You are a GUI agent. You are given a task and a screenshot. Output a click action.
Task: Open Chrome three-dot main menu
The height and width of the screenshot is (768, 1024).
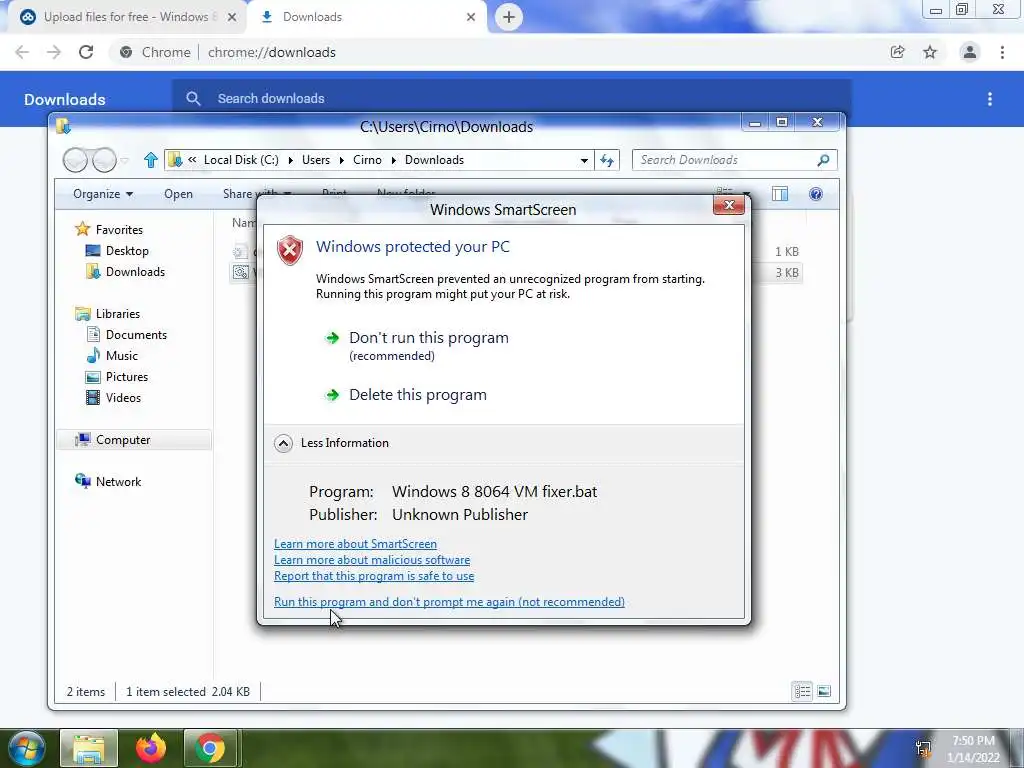[x=1002, y=52]
